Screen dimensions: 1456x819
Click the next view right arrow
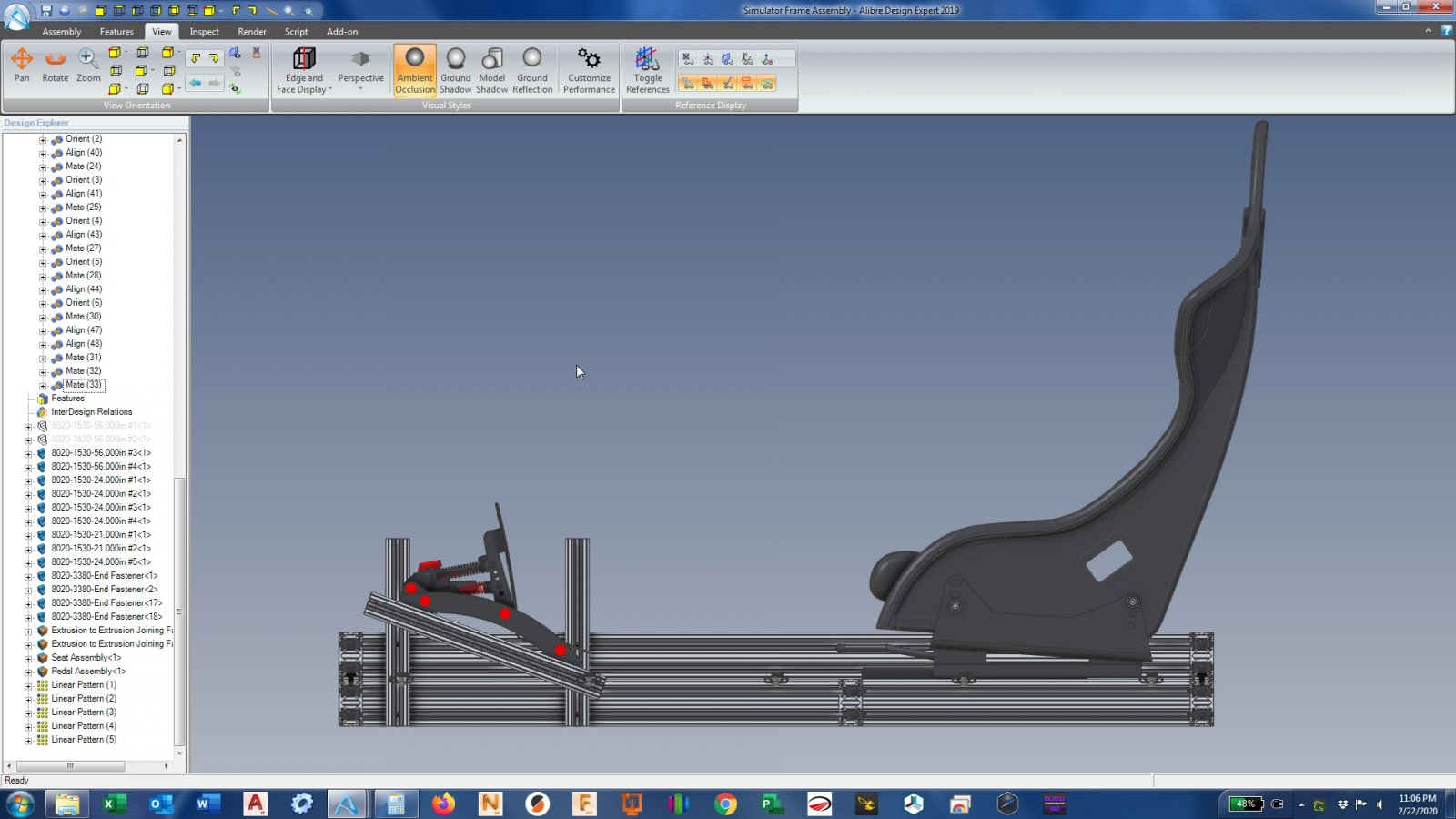(215, 83)
